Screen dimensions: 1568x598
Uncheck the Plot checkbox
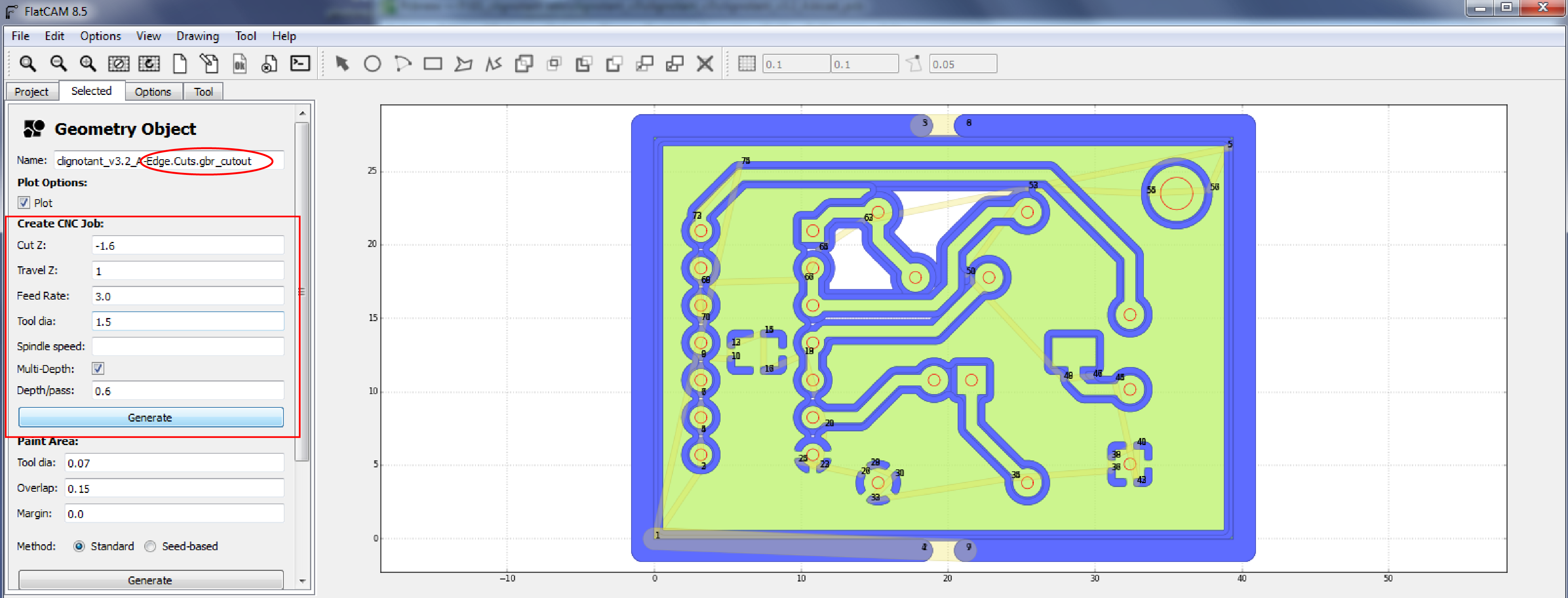click(x=24, y=203)
